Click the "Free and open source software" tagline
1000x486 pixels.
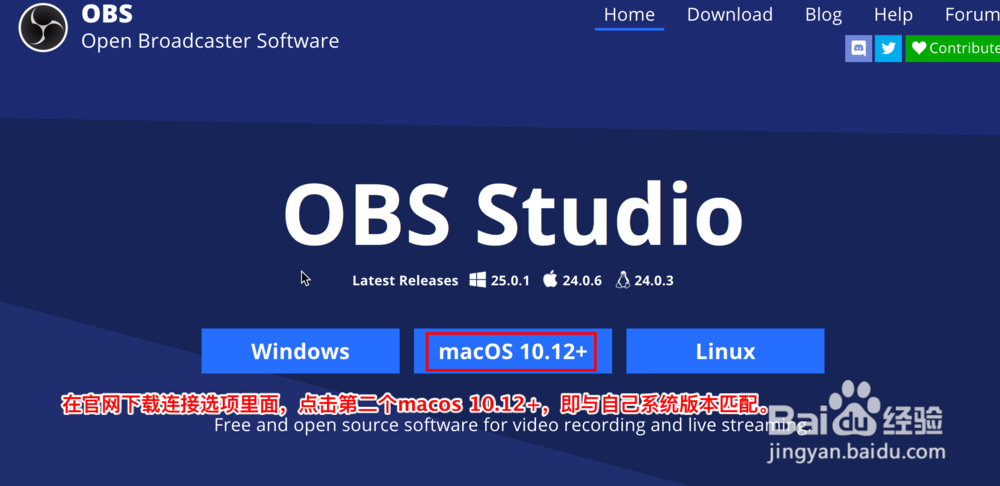pos(512,425)
